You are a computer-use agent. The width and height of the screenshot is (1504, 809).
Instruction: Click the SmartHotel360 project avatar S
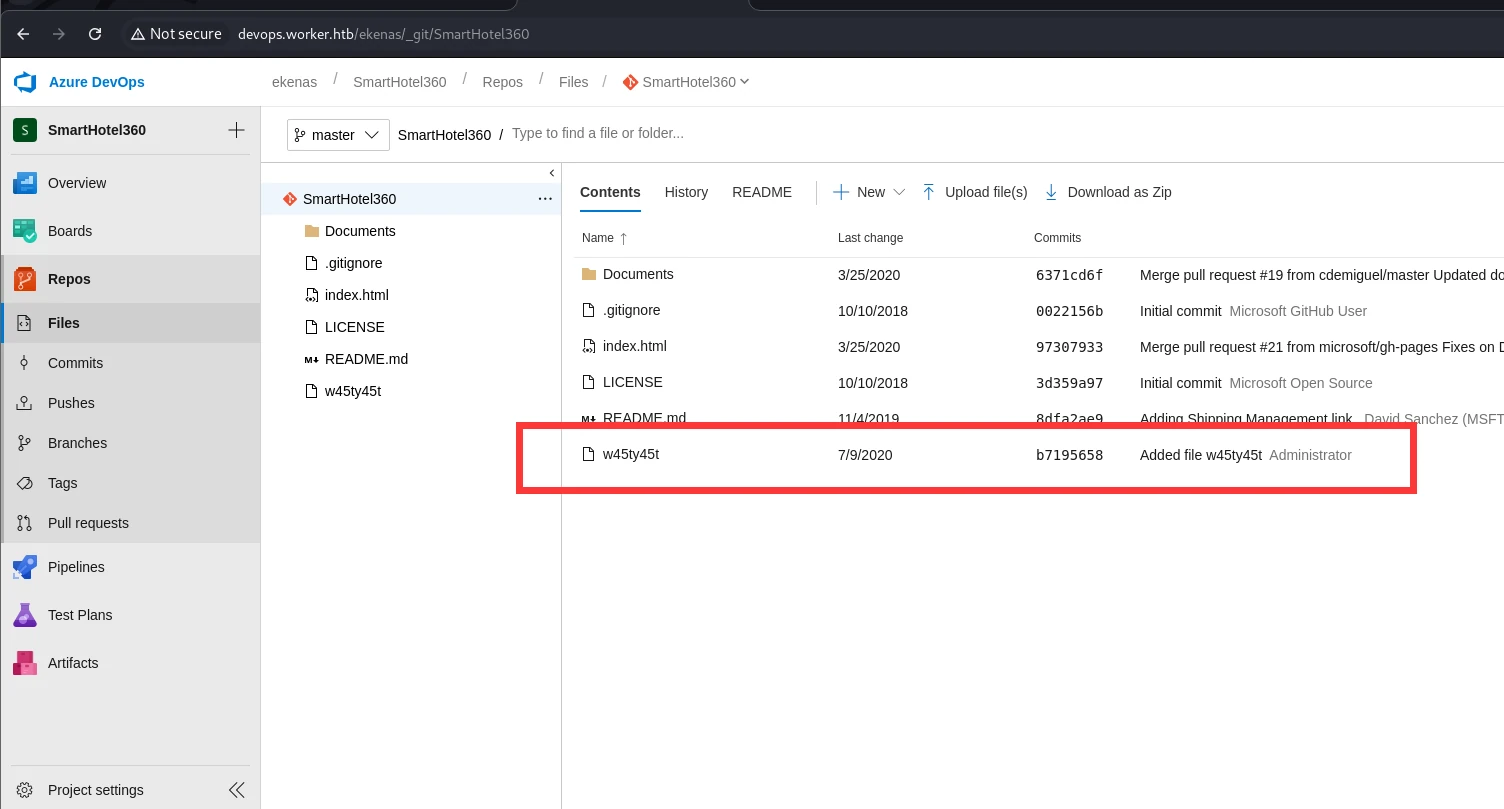click(25, 130)
